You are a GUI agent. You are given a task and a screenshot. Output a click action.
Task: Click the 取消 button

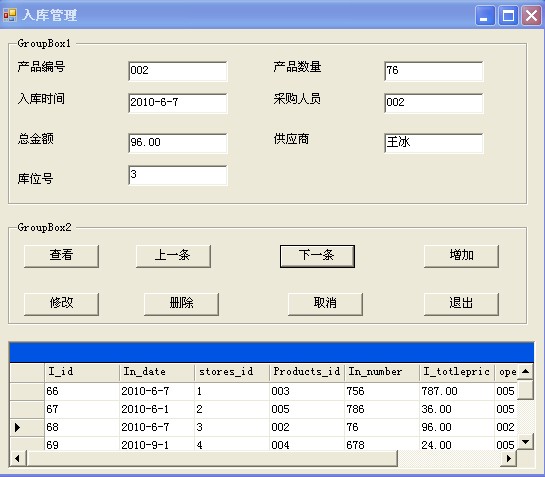[x=325, y=304]
